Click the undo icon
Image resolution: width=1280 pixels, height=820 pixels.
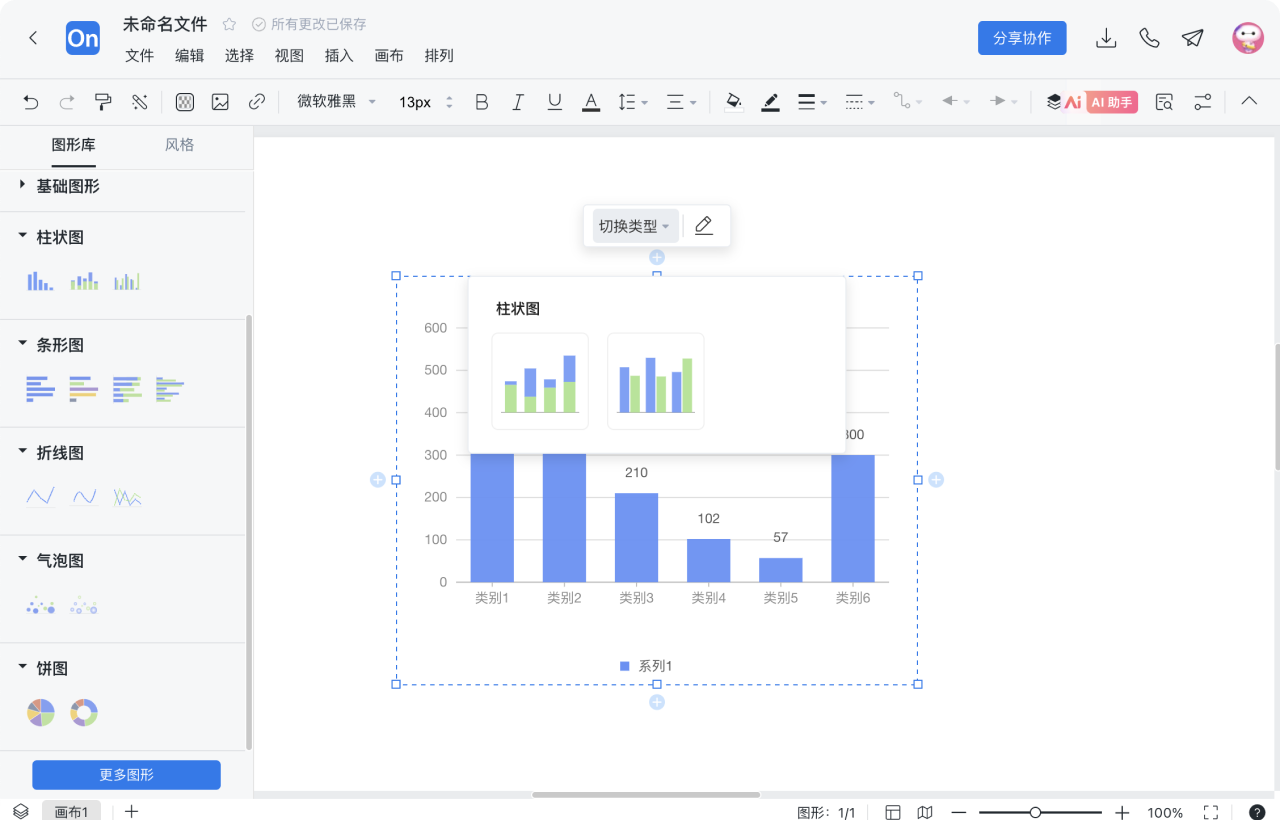(30, 101)
